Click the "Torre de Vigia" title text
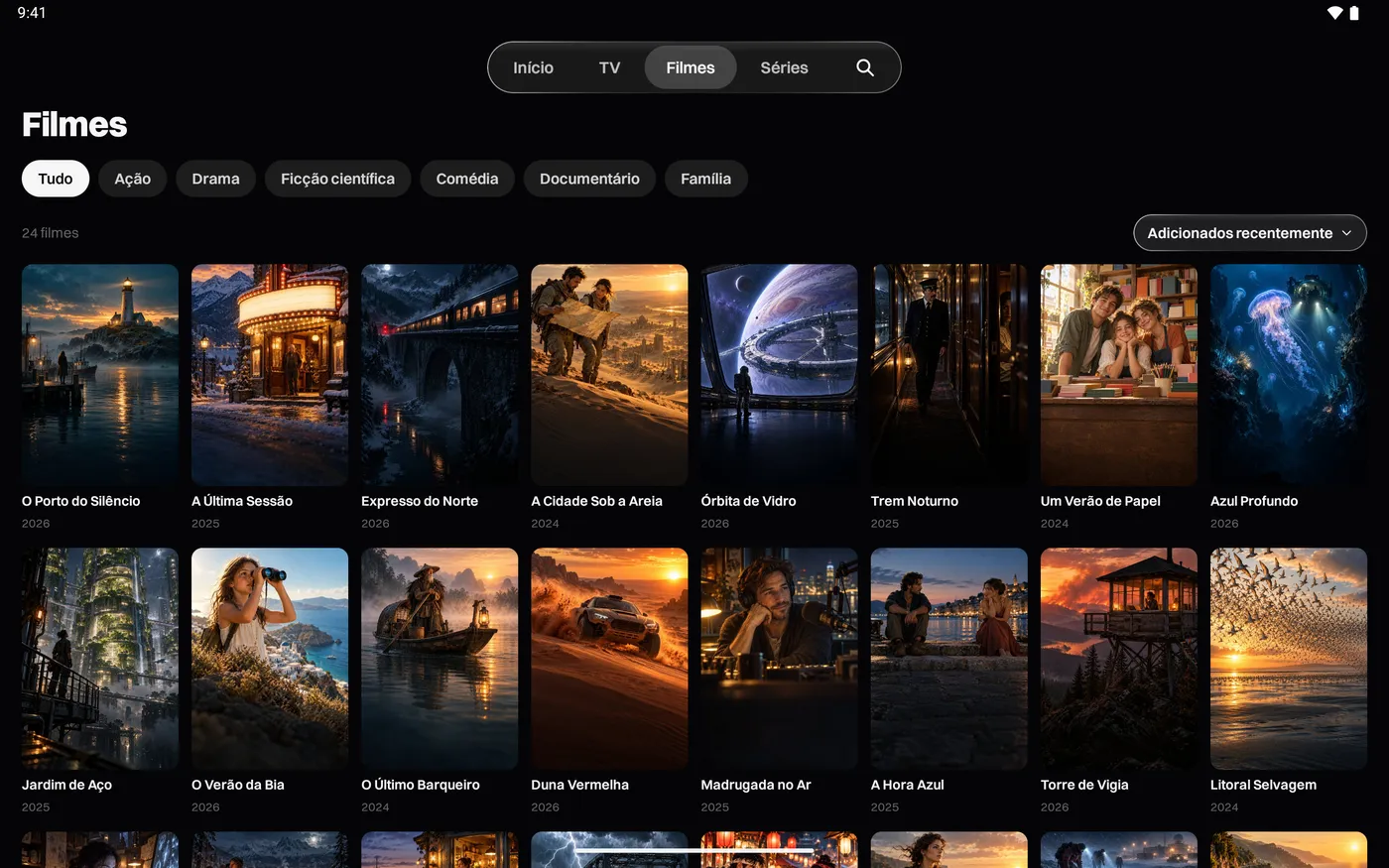The height and width of the screenshot is (868, 1389). 1084,785
